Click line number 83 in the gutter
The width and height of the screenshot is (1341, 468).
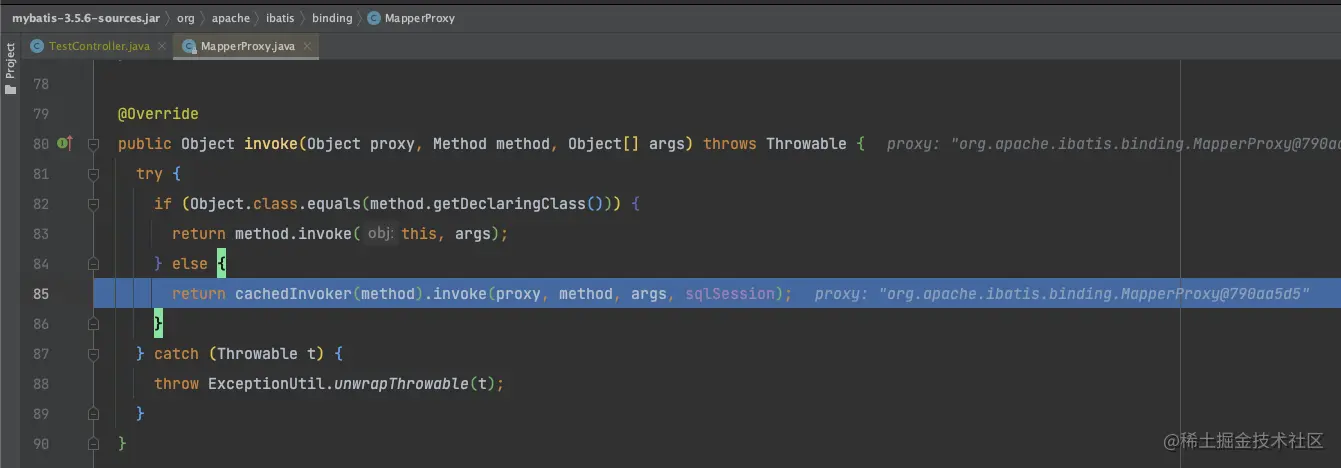tap(41, 234)
